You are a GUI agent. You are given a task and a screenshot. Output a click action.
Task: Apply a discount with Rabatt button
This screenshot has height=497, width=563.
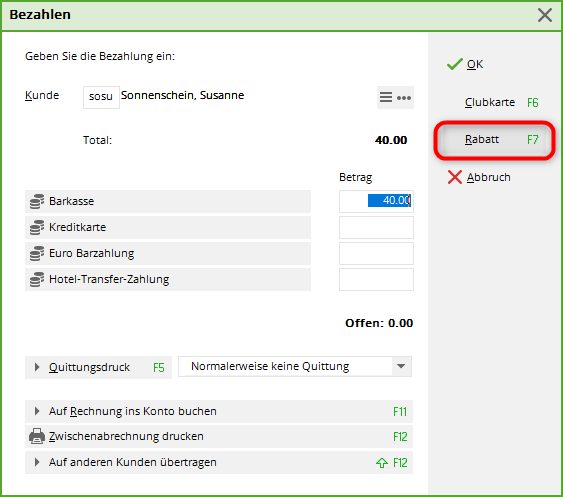pyautogui.click(x=494, y=140)
